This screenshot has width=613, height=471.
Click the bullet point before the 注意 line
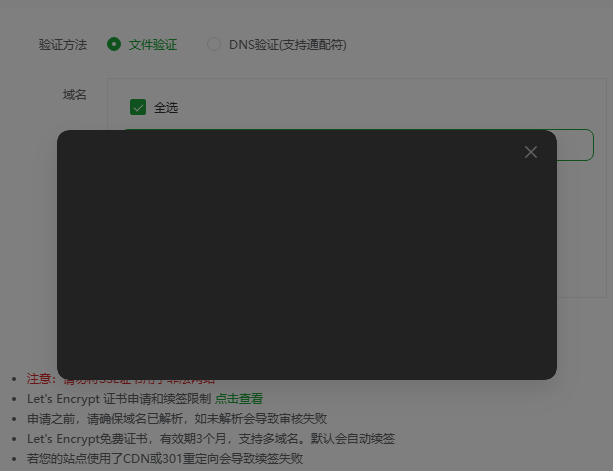13,380
